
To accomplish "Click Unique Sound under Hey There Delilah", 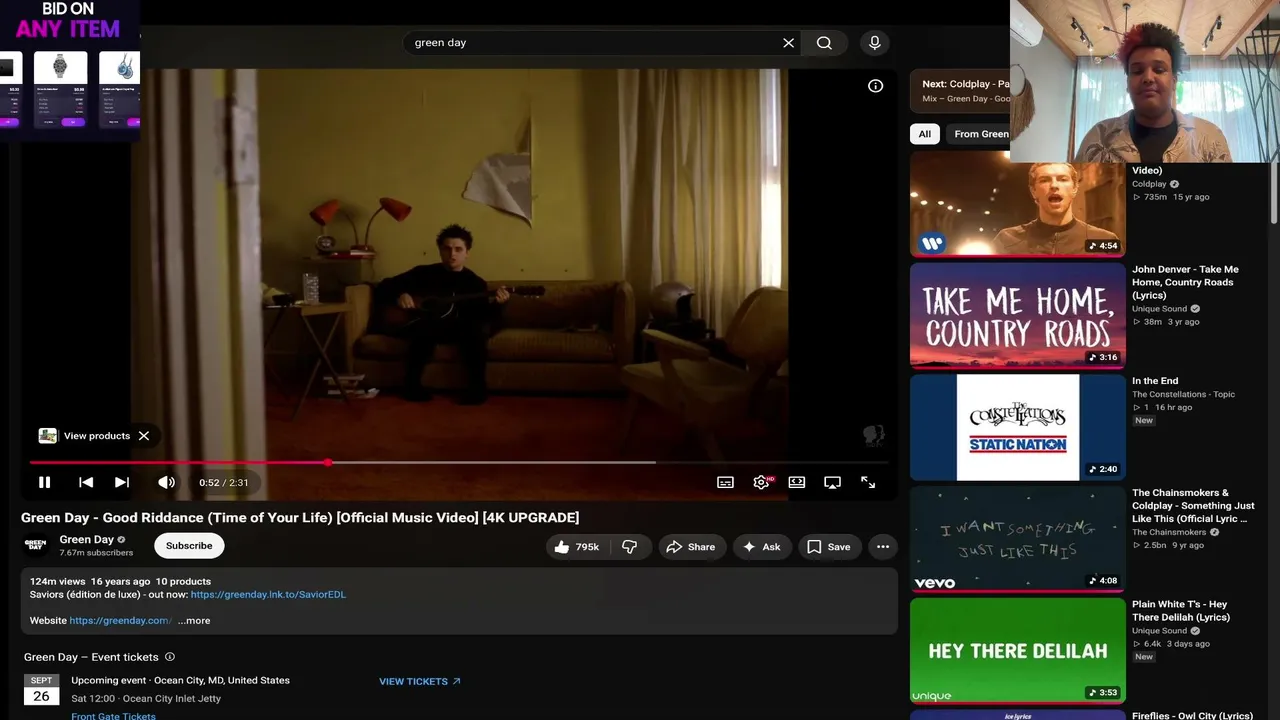I will point(1160,631).
